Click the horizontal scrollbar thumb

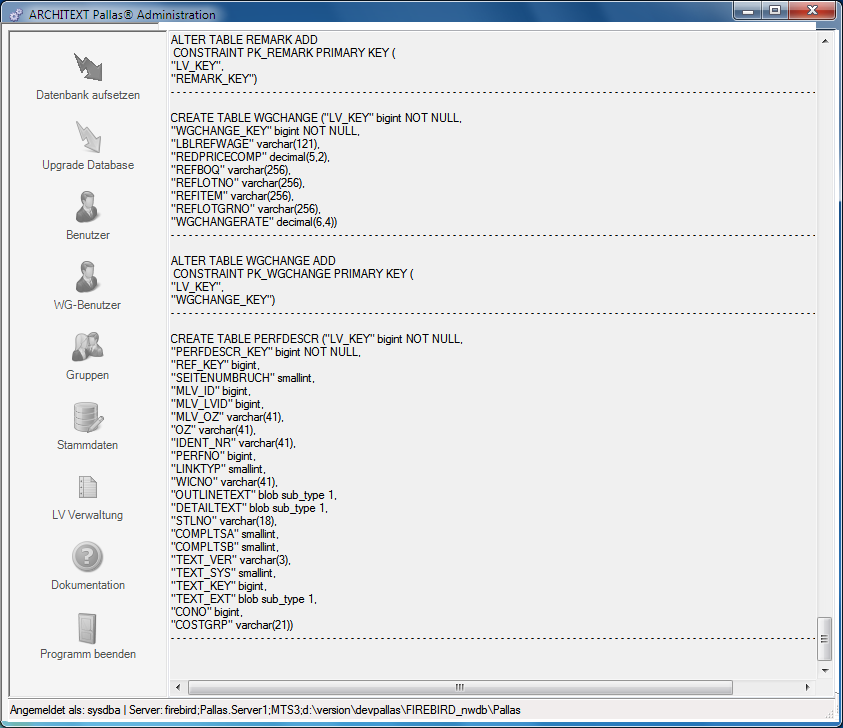[460, 687]
